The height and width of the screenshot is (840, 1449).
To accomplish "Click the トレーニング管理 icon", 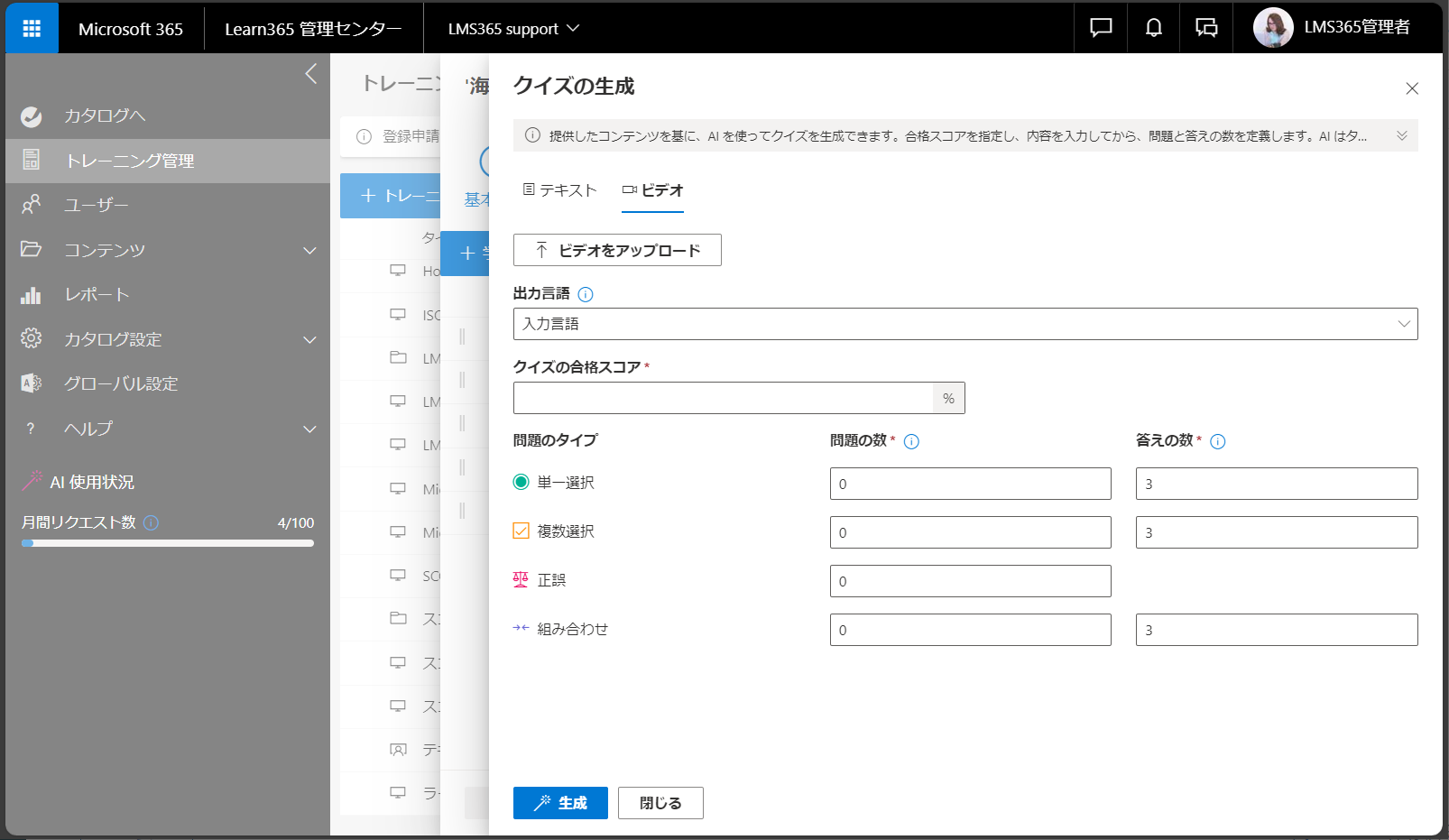I will coord(32,160).
